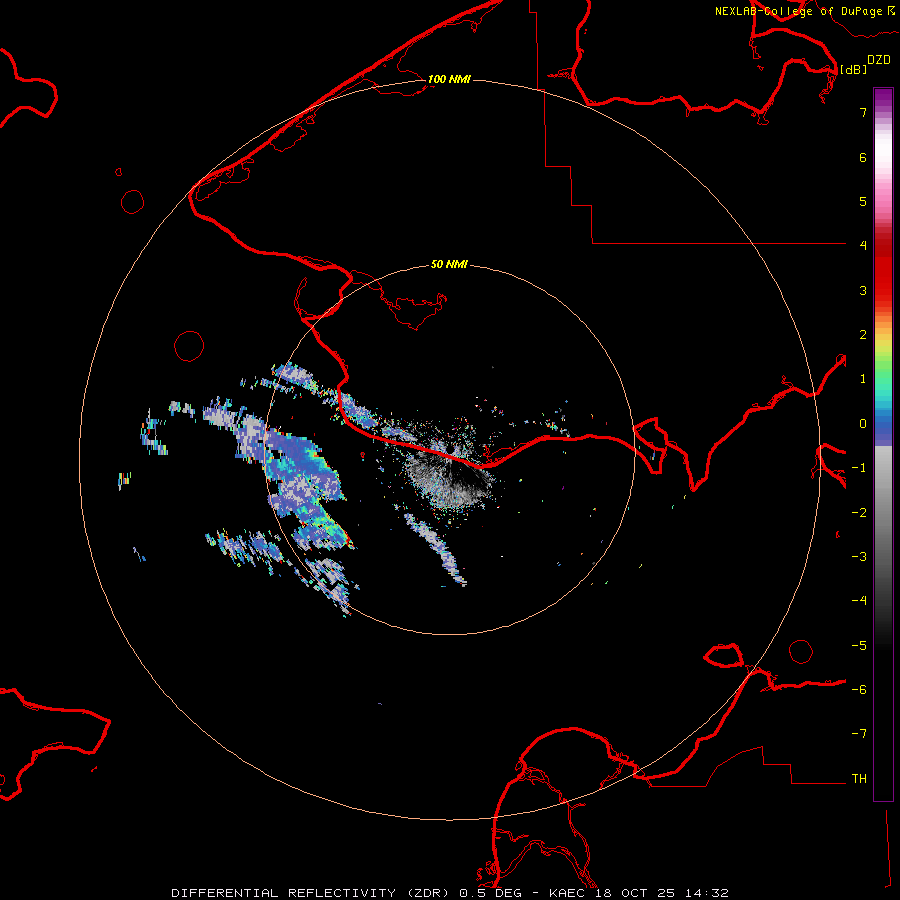
Task: Click the blue band near 0 dB
Action: tap(883, 425)
